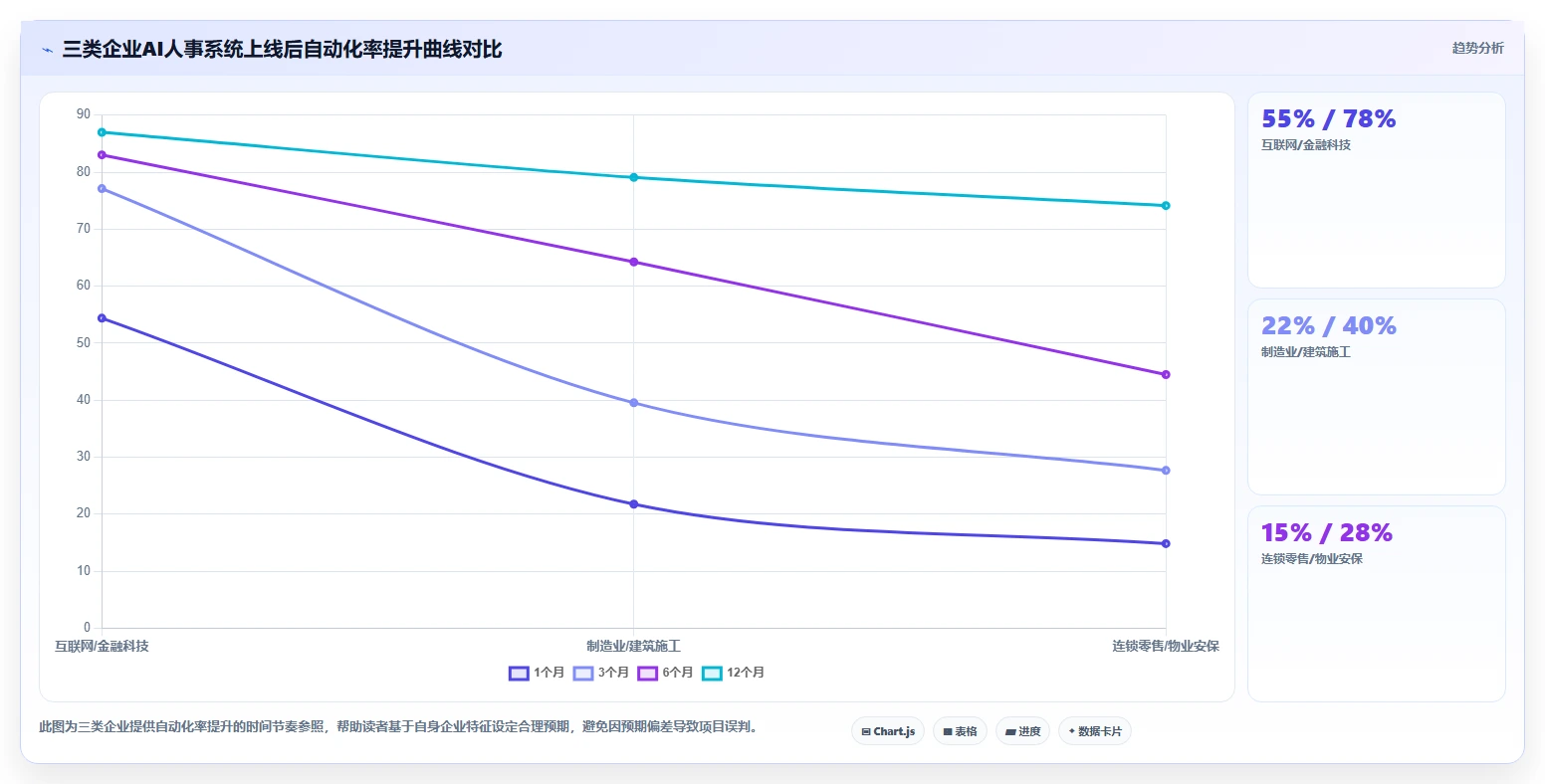Click the 6个月 data point at 制造业/建筑施工
1545x784 pixels.
click(634, 263)
